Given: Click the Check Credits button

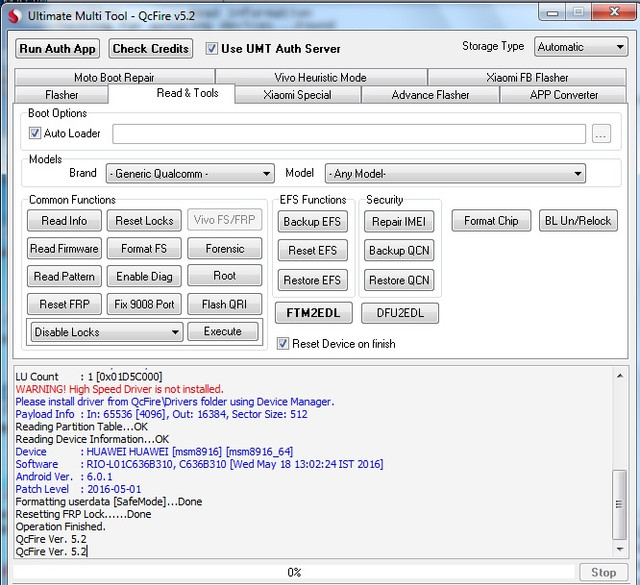Looking at the screenshot, I should click(151, 49).
